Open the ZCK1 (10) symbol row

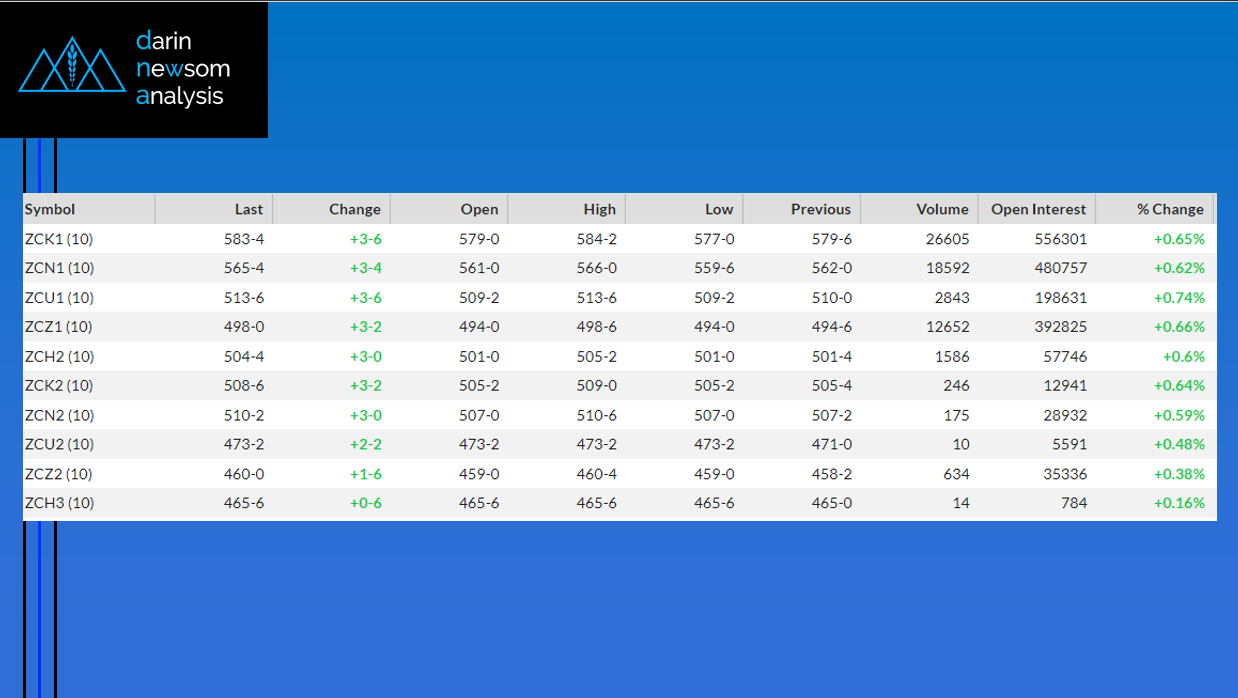[x=59, y=239]
